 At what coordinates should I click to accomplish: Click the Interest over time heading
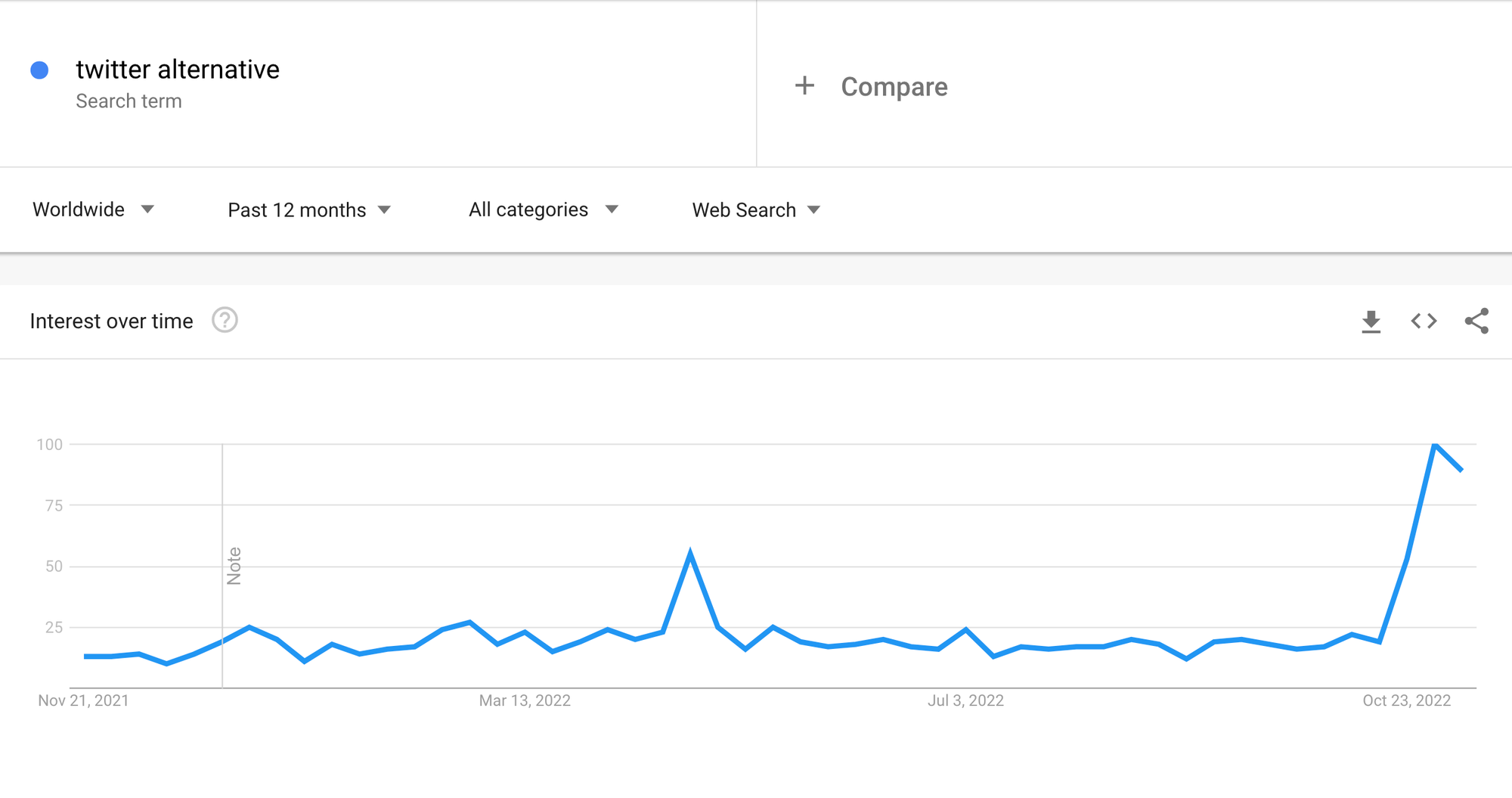pos(111,321)
